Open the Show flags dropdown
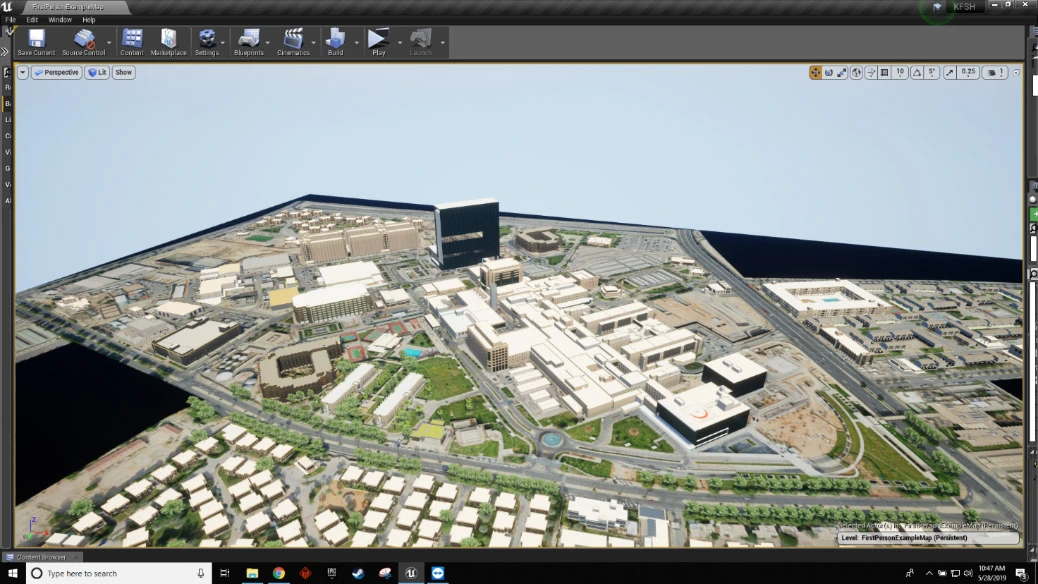This screenshot has width=1038, height=584. (x=122, y=72)
